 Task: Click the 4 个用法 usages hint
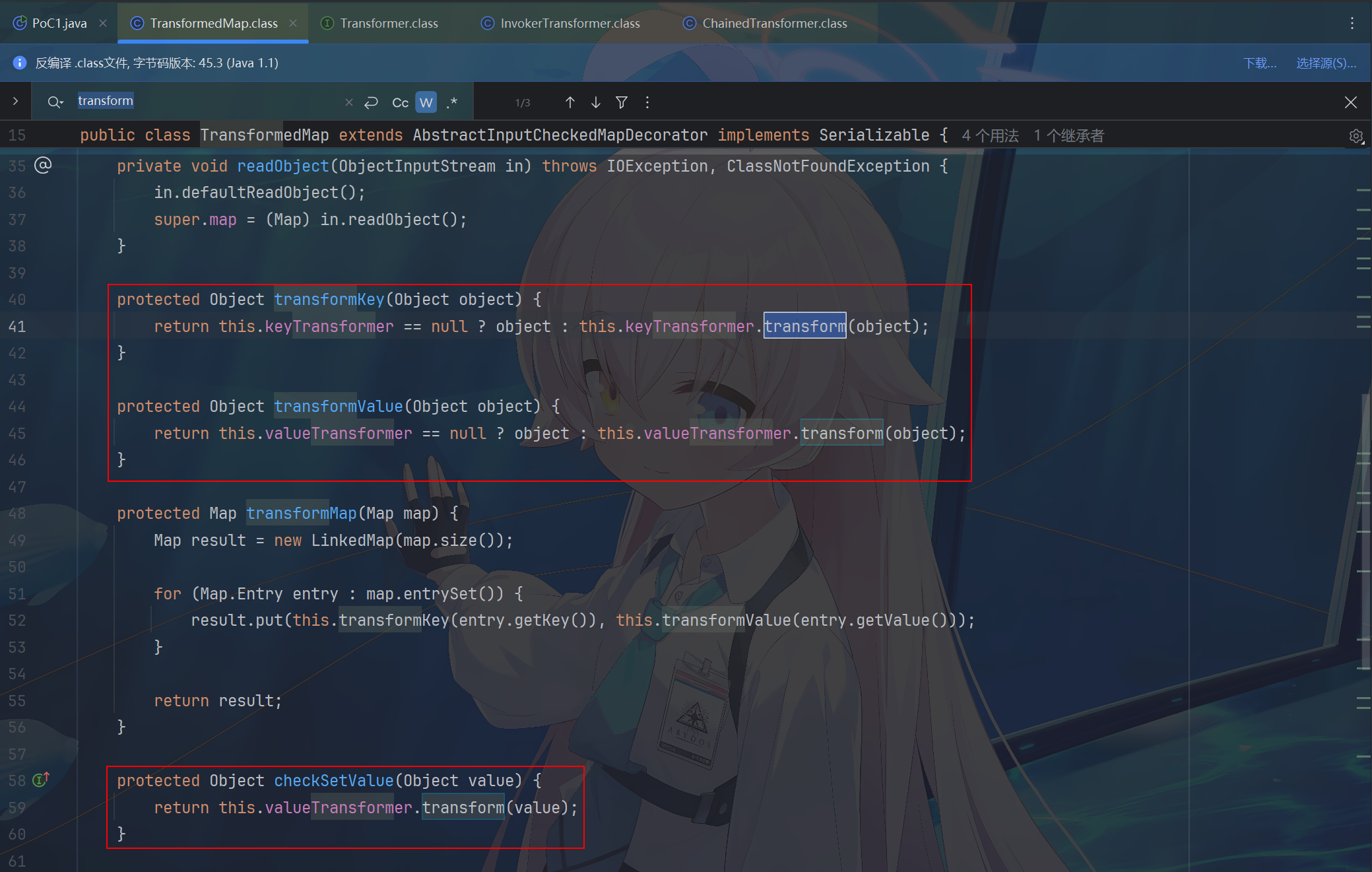[991, 135]
